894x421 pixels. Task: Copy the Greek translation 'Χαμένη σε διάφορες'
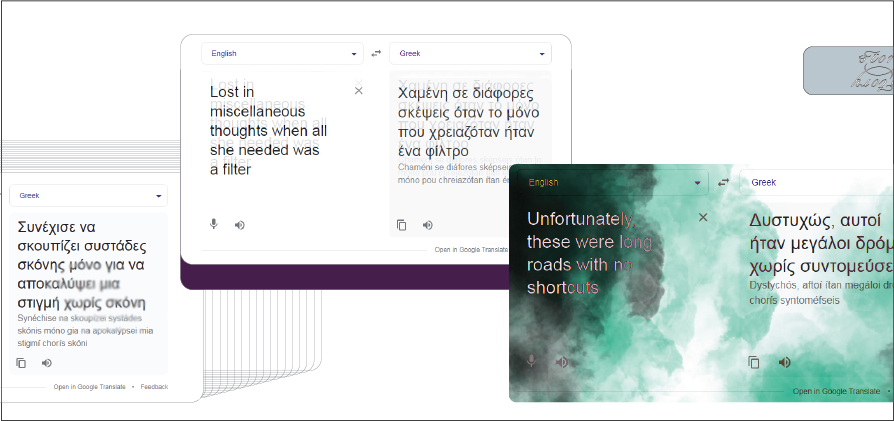coord(402,225)
